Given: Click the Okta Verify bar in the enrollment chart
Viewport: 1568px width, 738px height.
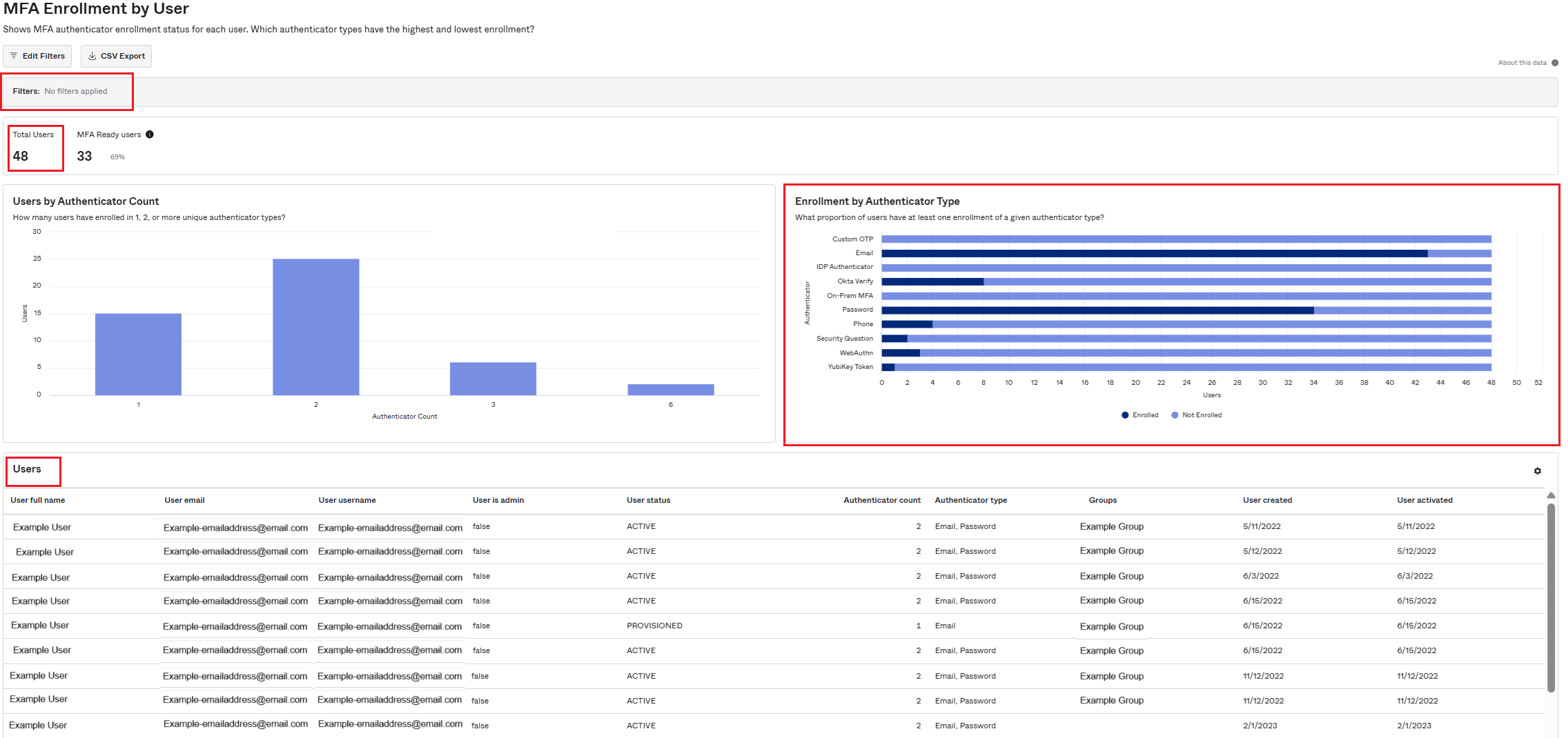Looking at the screenshot, I should click(932, 281).
